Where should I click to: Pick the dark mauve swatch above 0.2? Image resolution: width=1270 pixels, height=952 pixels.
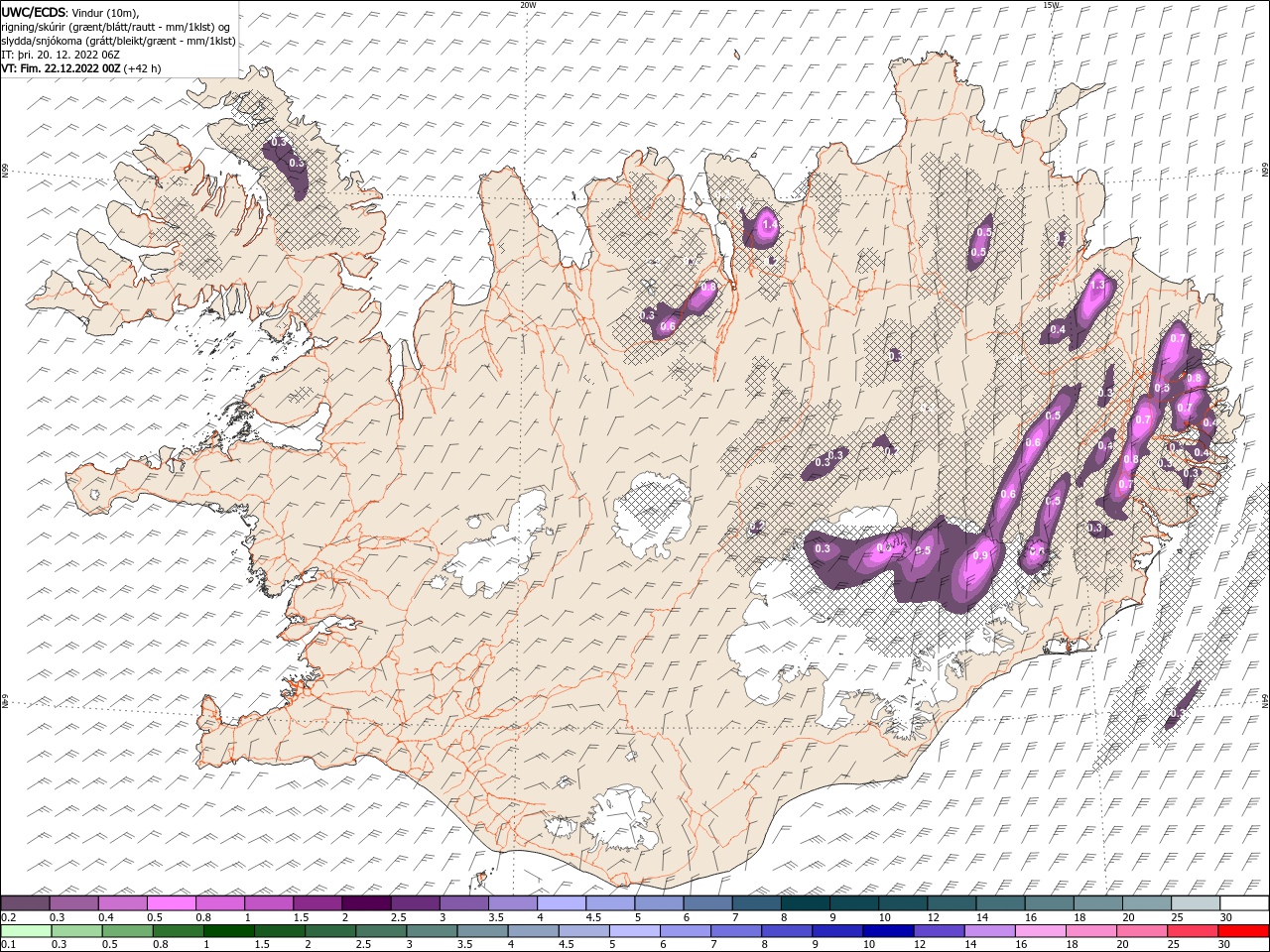25,903
